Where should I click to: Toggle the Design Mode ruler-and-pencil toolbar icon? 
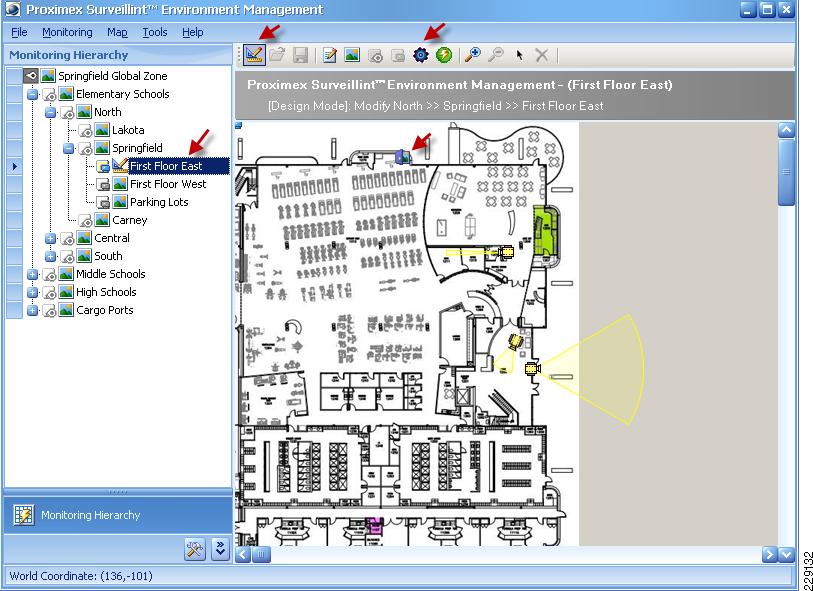(x=255, y=54)
